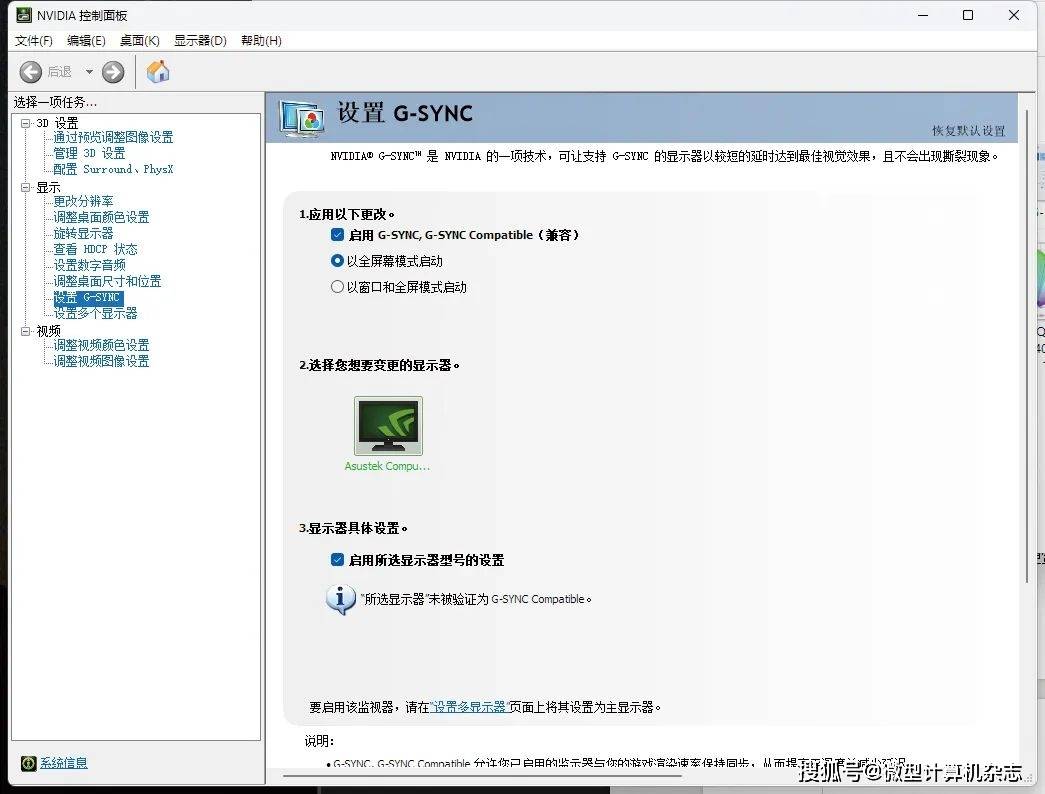Collapse the 显示 tree branch
1045x794 pixels.
[25, 186]
